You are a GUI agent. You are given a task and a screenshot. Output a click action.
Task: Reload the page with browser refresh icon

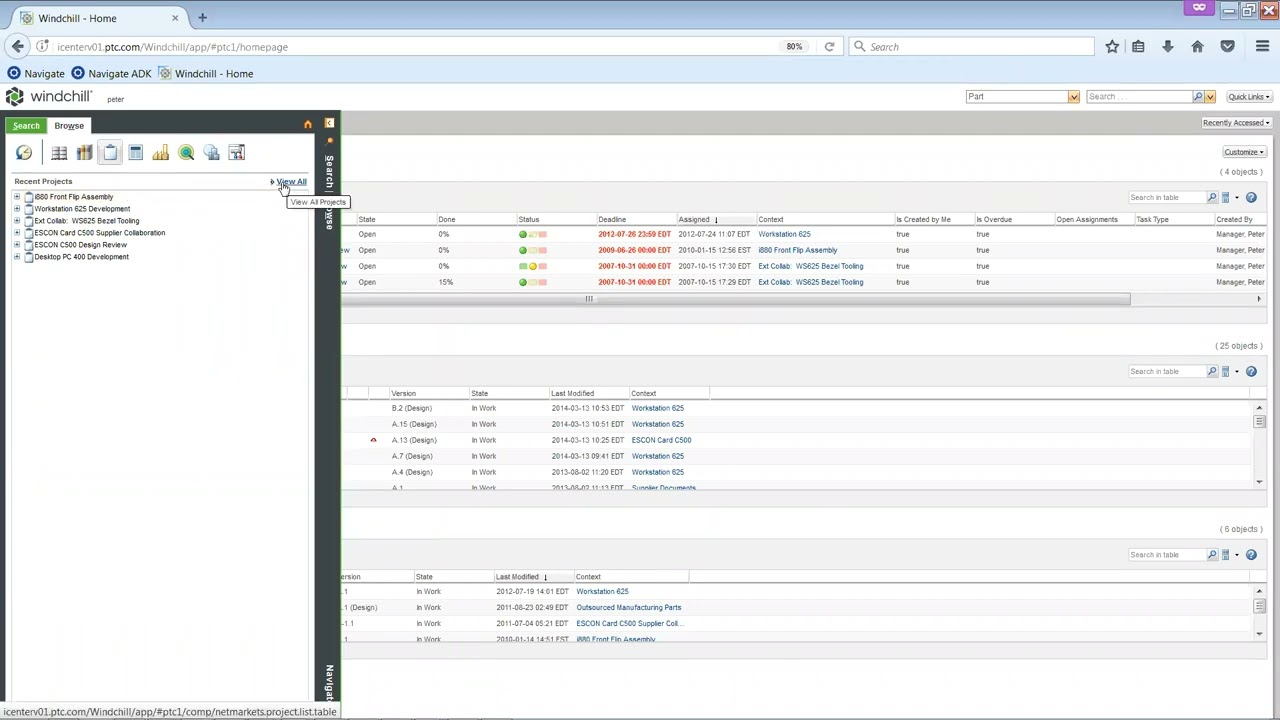pyautogui.click(x=829, y=47)
